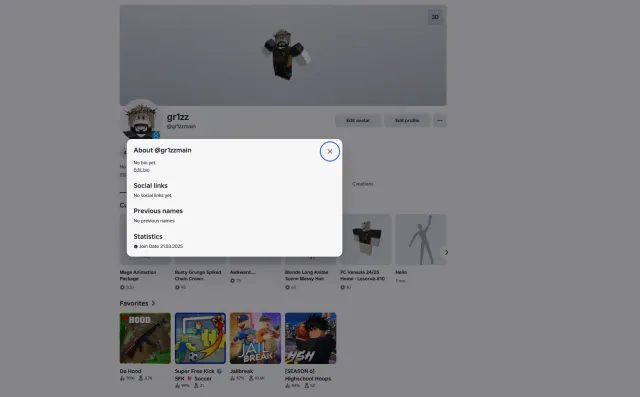Click the thumbs-up rating icon under Jailbreak
This screenshot has width=640, height=397.
pyautogui.click(x=232, y=378)
